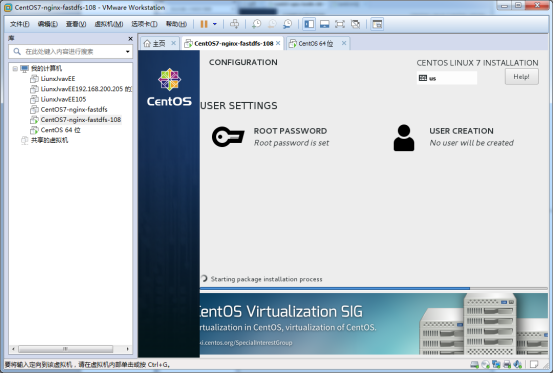Click the sound card status bar icon
Viewport: 553px width, 373px height.
(x=518, y=364)
